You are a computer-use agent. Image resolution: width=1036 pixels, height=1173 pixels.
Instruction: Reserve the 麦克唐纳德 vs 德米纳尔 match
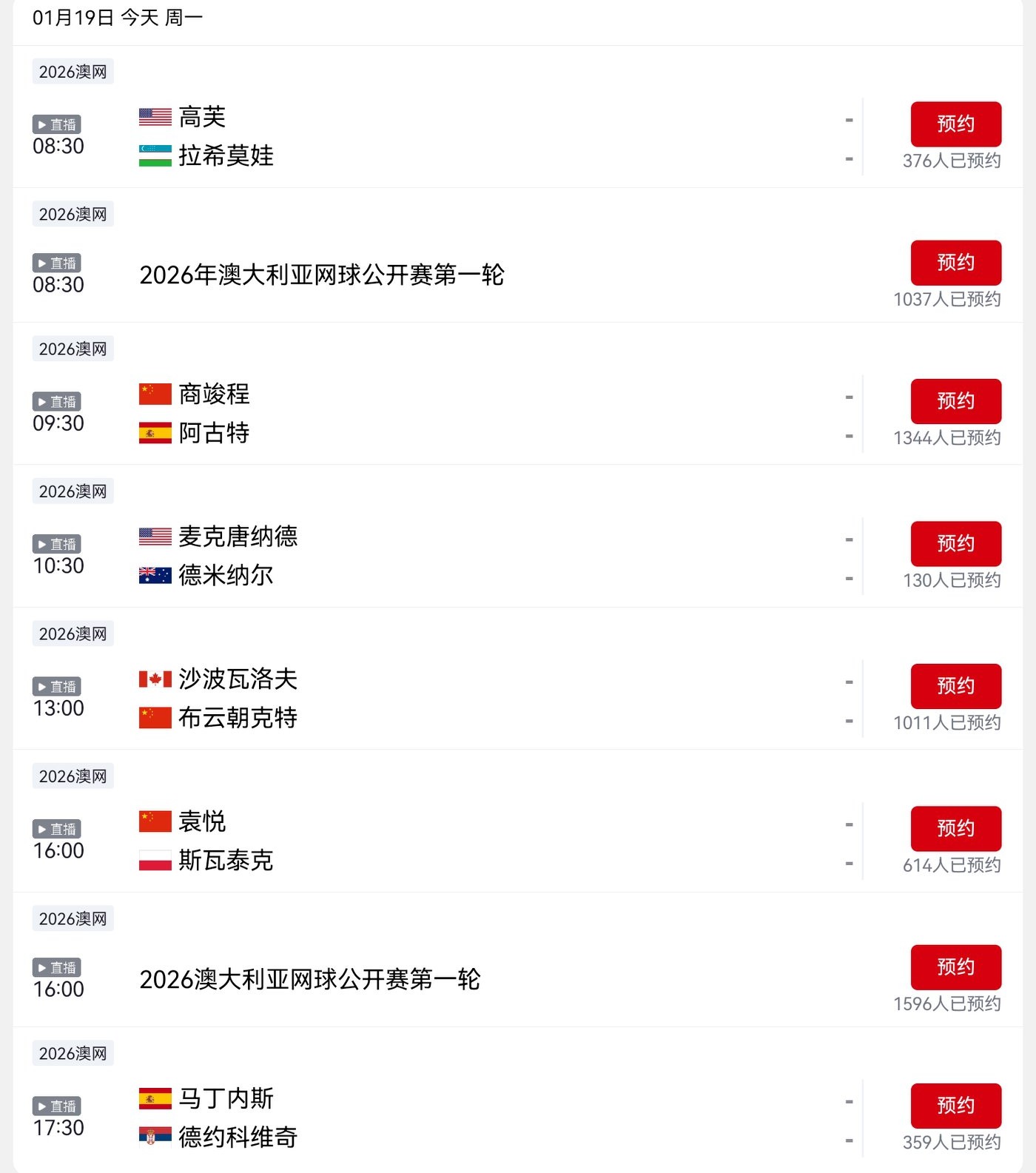[955, 544]
